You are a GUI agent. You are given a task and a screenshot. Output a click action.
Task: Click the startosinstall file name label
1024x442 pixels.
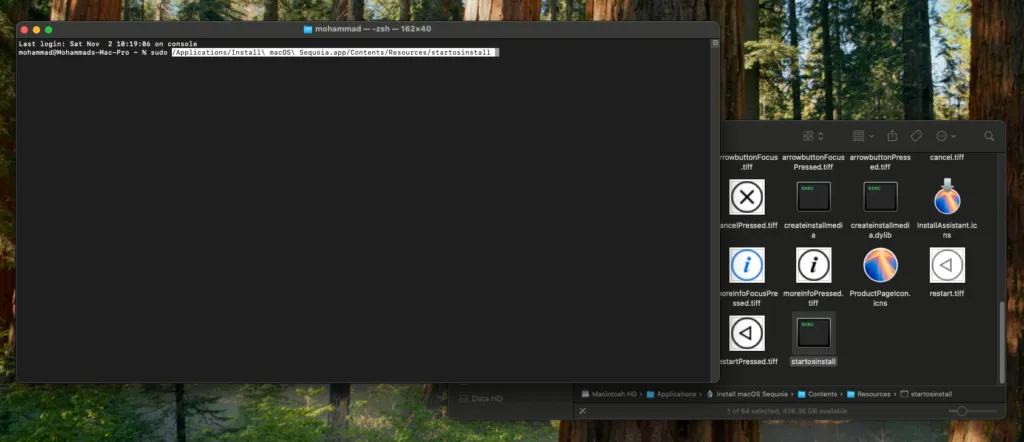point(814,361)
